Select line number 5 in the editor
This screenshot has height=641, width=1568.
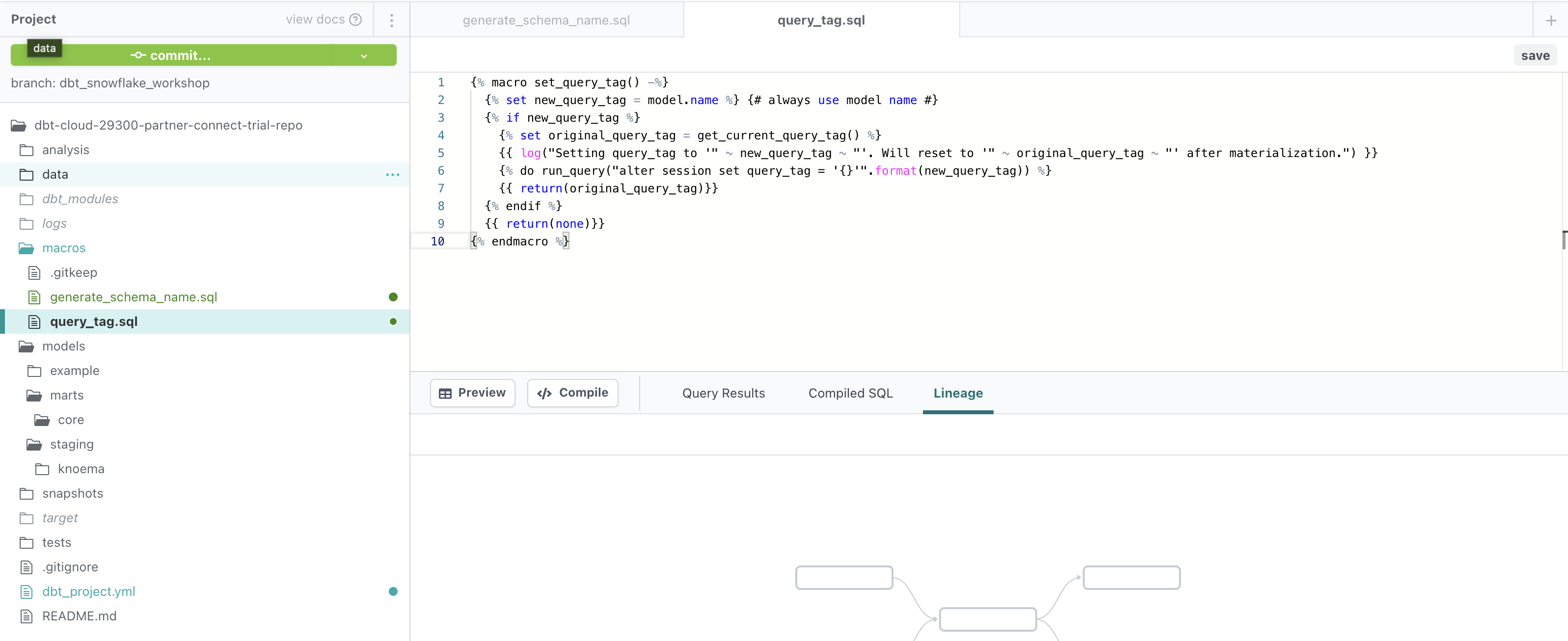point(441,154)
